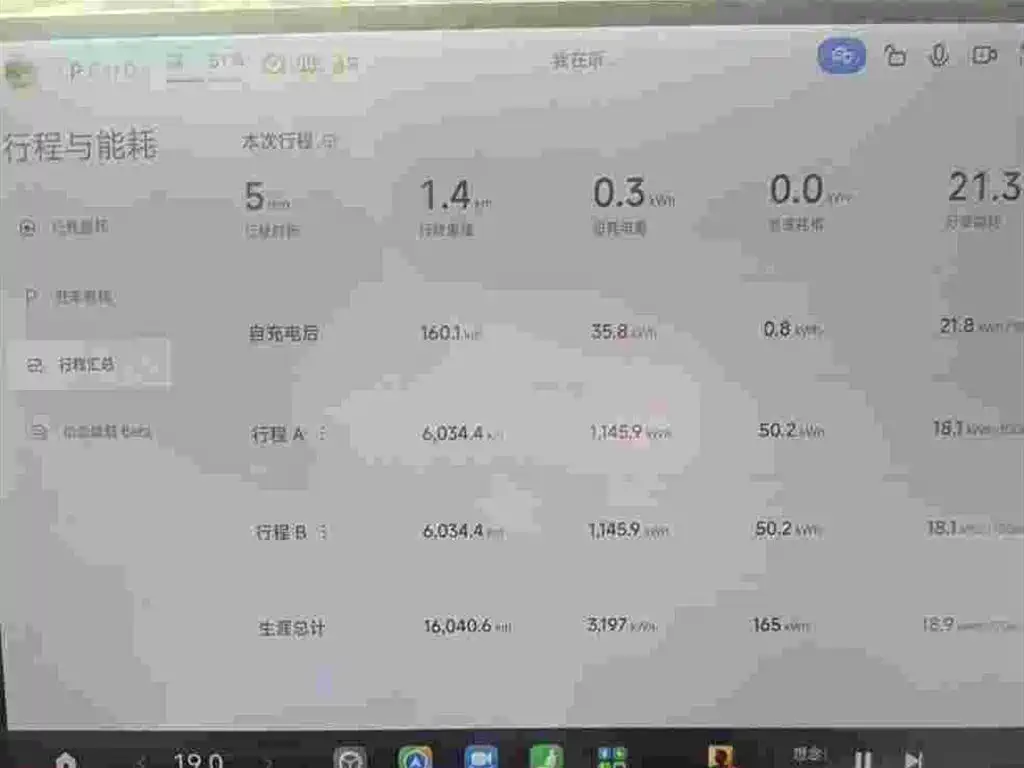Tap the 0.0 kWh current trip value
The width and height of the screenshot is (1024, 768).
coord(810,190)
